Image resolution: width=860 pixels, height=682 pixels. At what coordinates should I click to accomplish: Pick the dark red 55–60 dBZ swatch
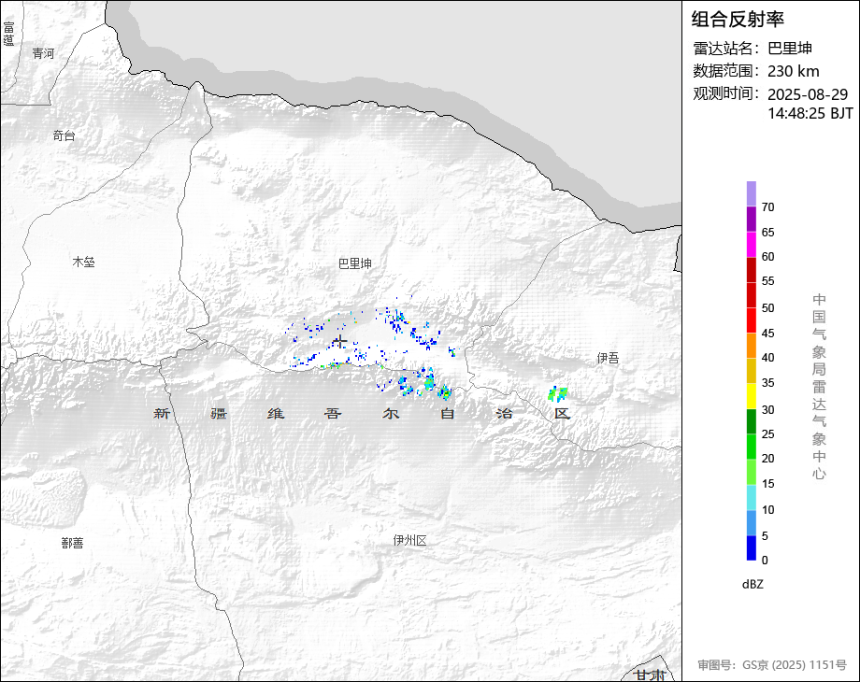pos(751,269)
